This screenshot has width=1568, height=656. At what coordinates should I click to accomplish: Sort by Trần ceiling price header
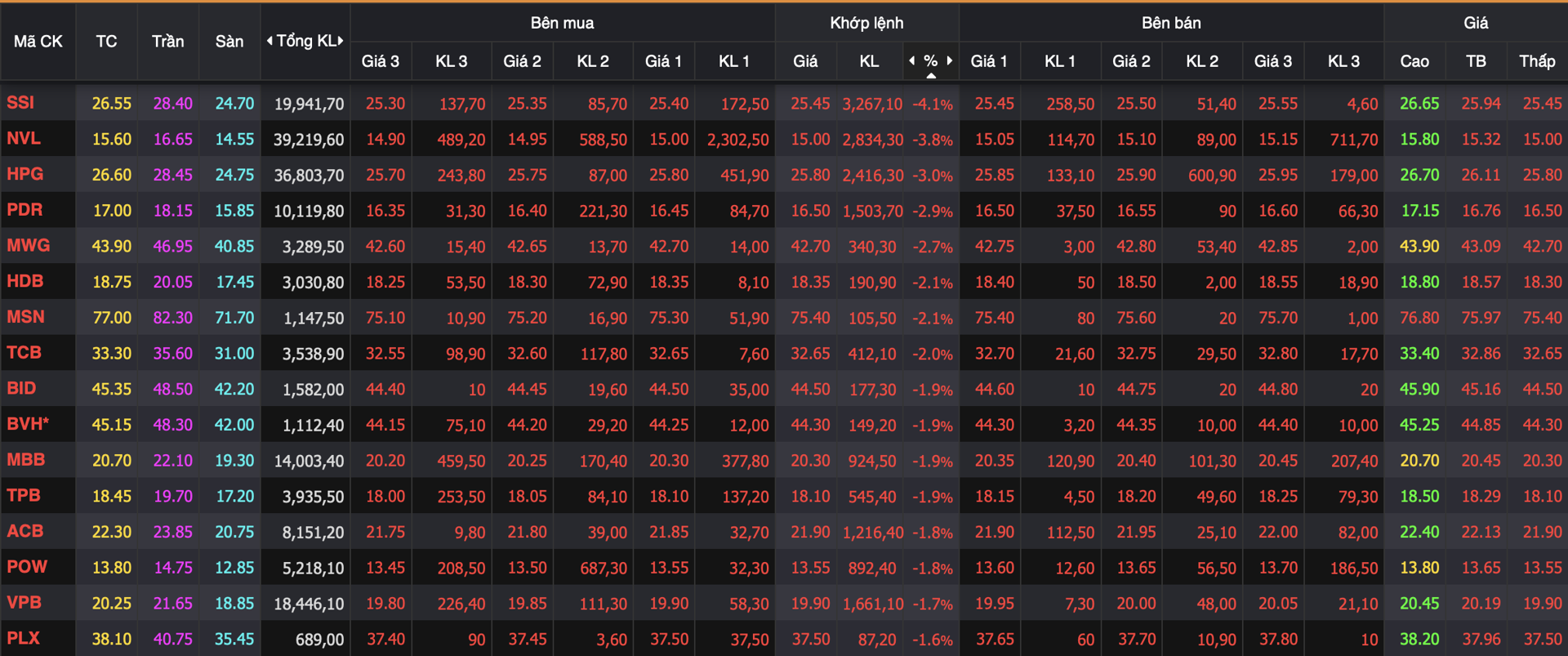click(167, 42)
